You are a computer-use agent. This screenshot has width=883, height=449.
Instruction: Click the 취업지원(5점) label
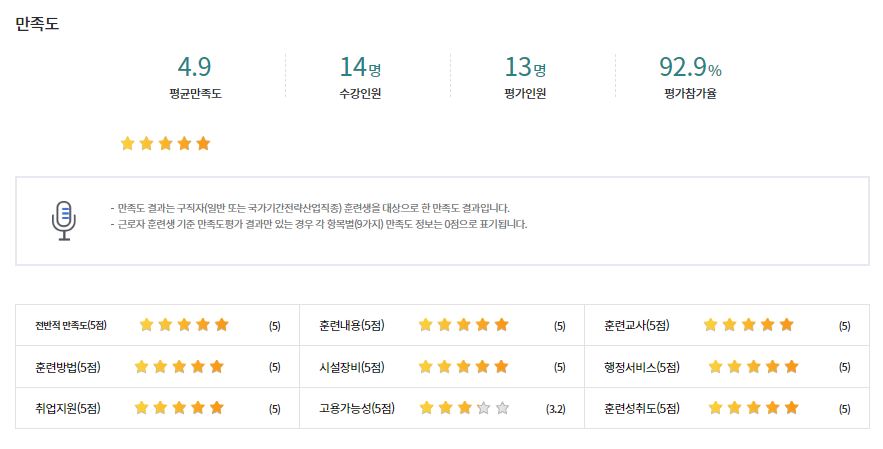pyautogui.click(x=67, y=408)
